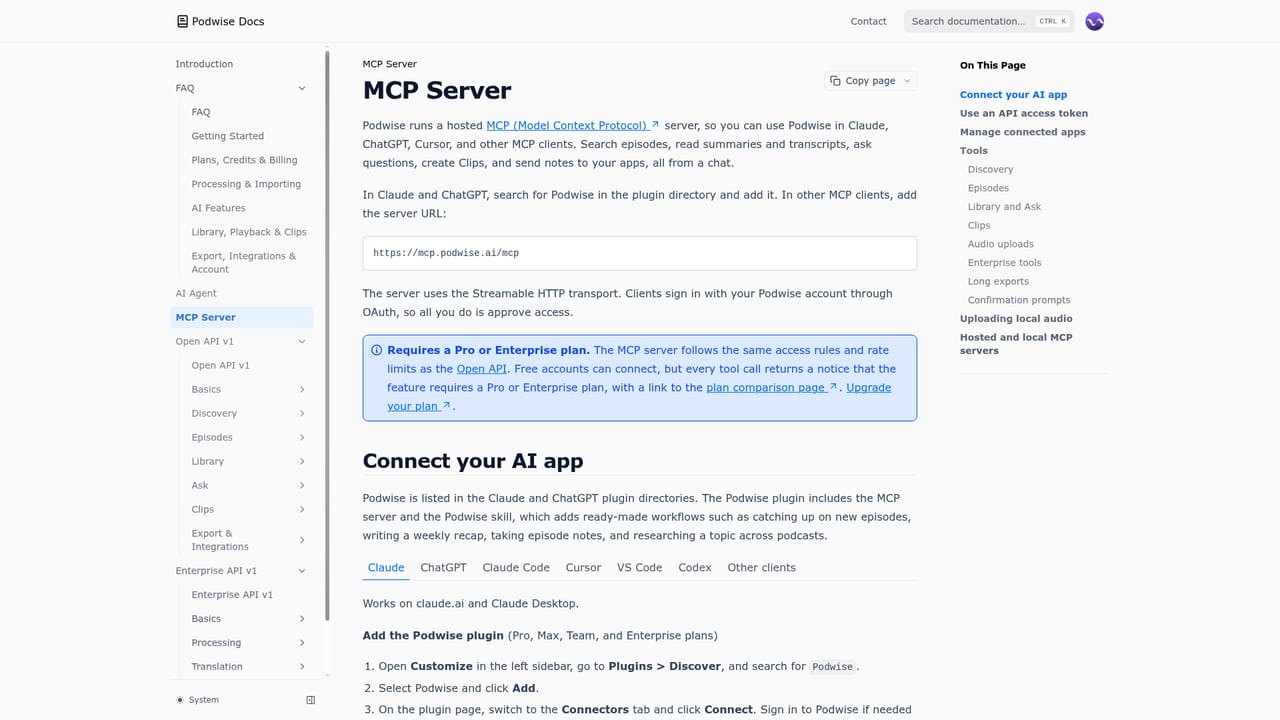Switch to the Claude Code tab
Viewport: 1280px width, 720px height.
pyautogui.click(x=516, y=567)
